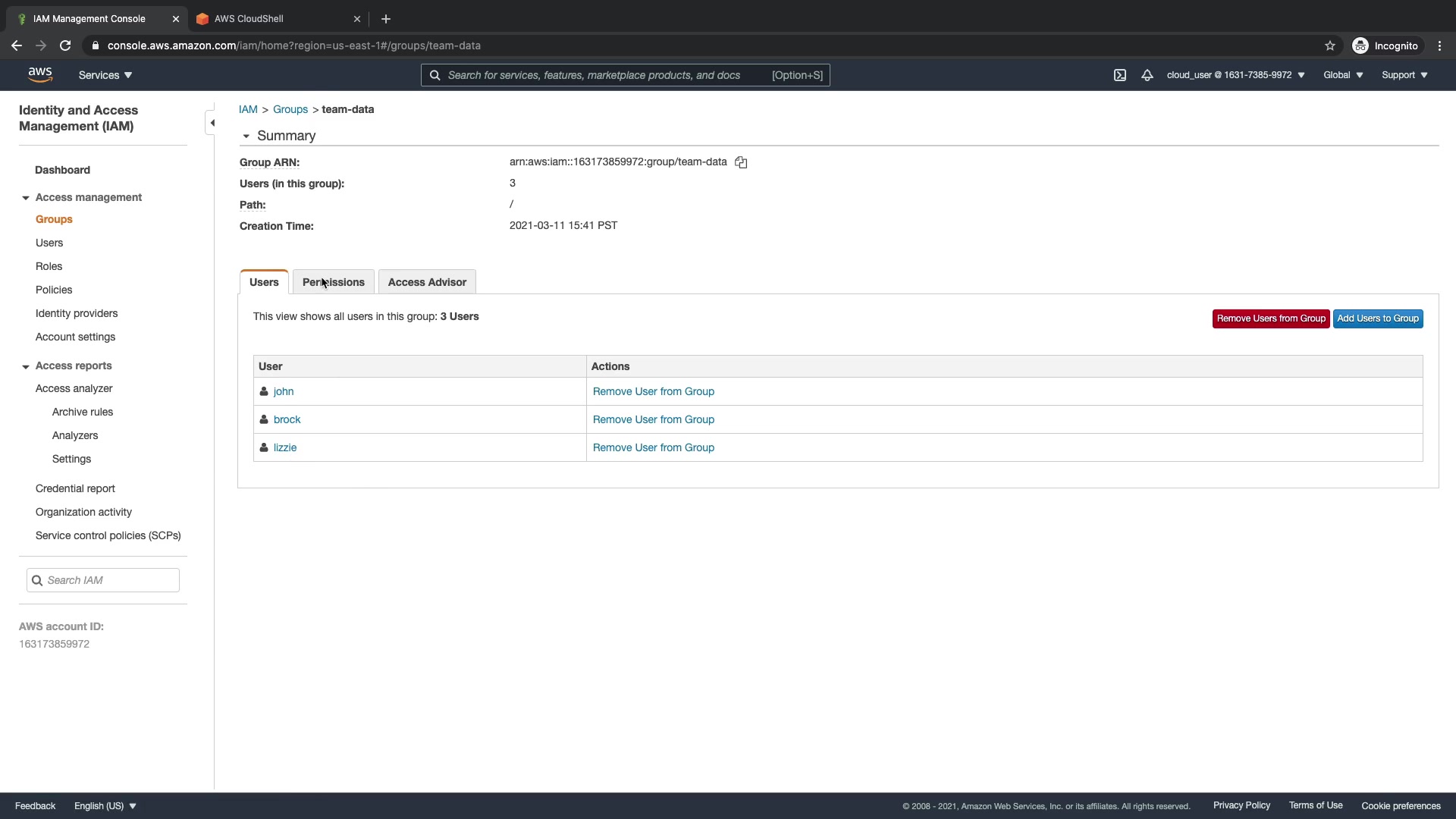The image size is (1456, 819).
Task: Bookmark page using the star icon
Action: [x=1330, y=45]
